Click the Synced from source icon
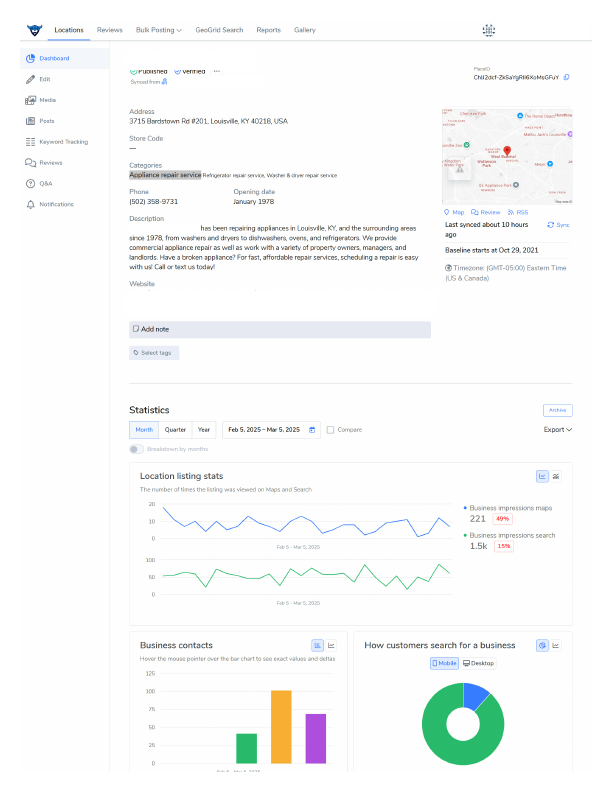 tap(164, 82)
